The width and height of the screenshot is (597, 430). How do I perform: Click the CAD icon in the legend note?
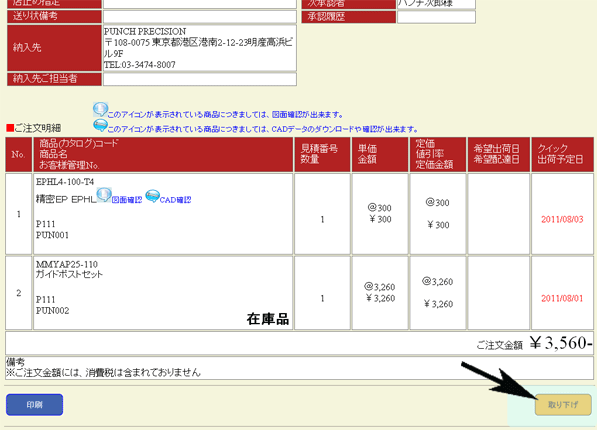(100, 126)
